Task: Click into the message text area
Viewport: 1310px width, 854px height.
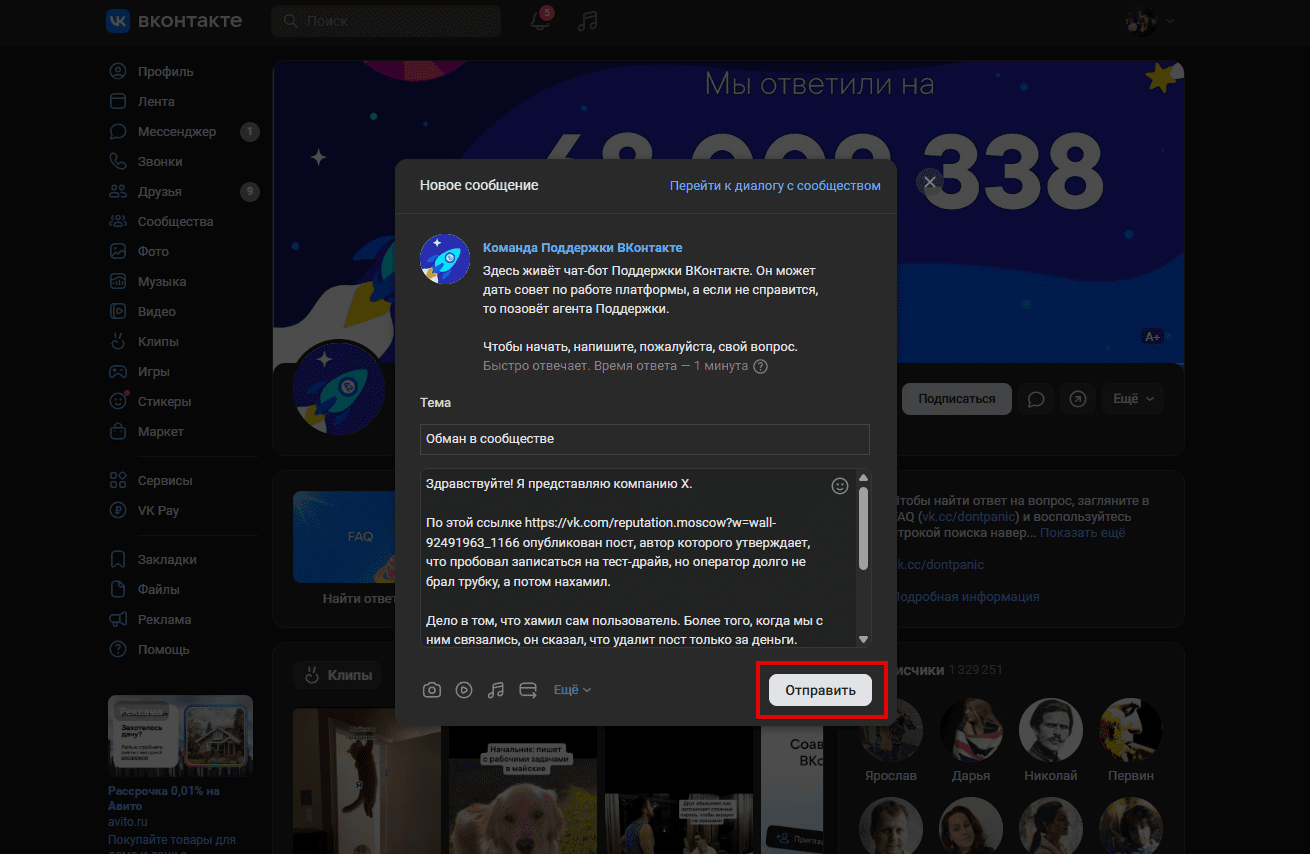Action: coord(638,558)
